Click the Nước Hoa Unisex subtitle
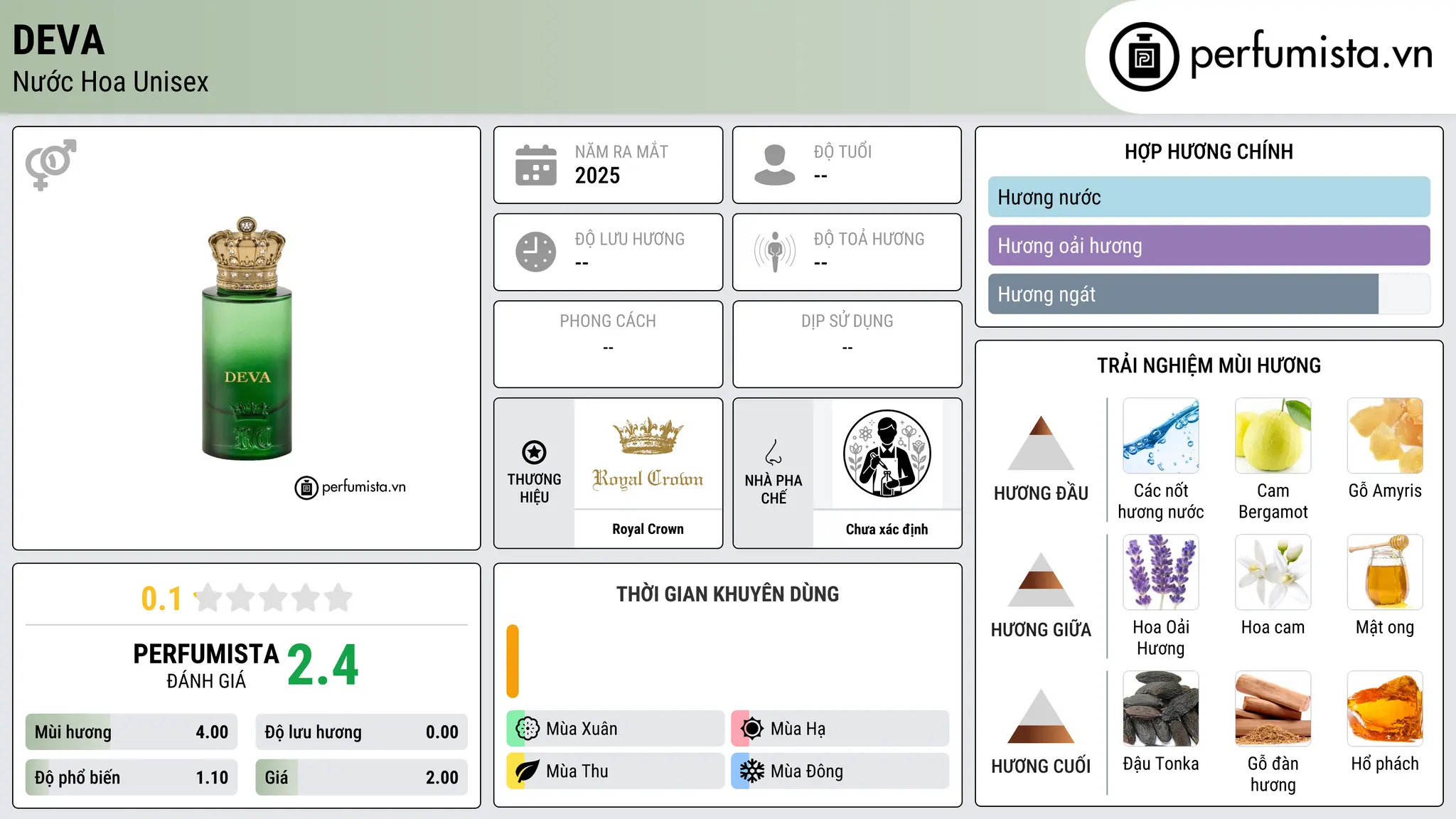1456x819 pixels. click(111, 82)
